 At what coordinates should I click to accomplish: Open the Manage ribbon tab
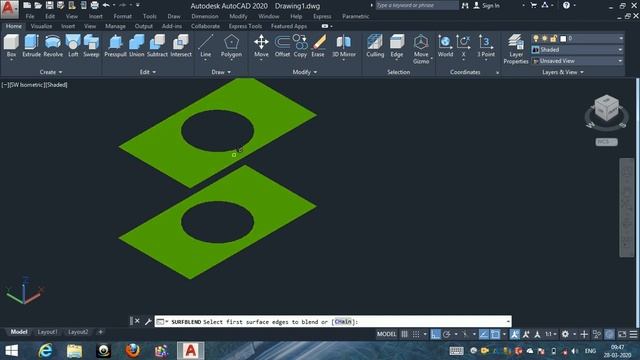pos(115,26)
